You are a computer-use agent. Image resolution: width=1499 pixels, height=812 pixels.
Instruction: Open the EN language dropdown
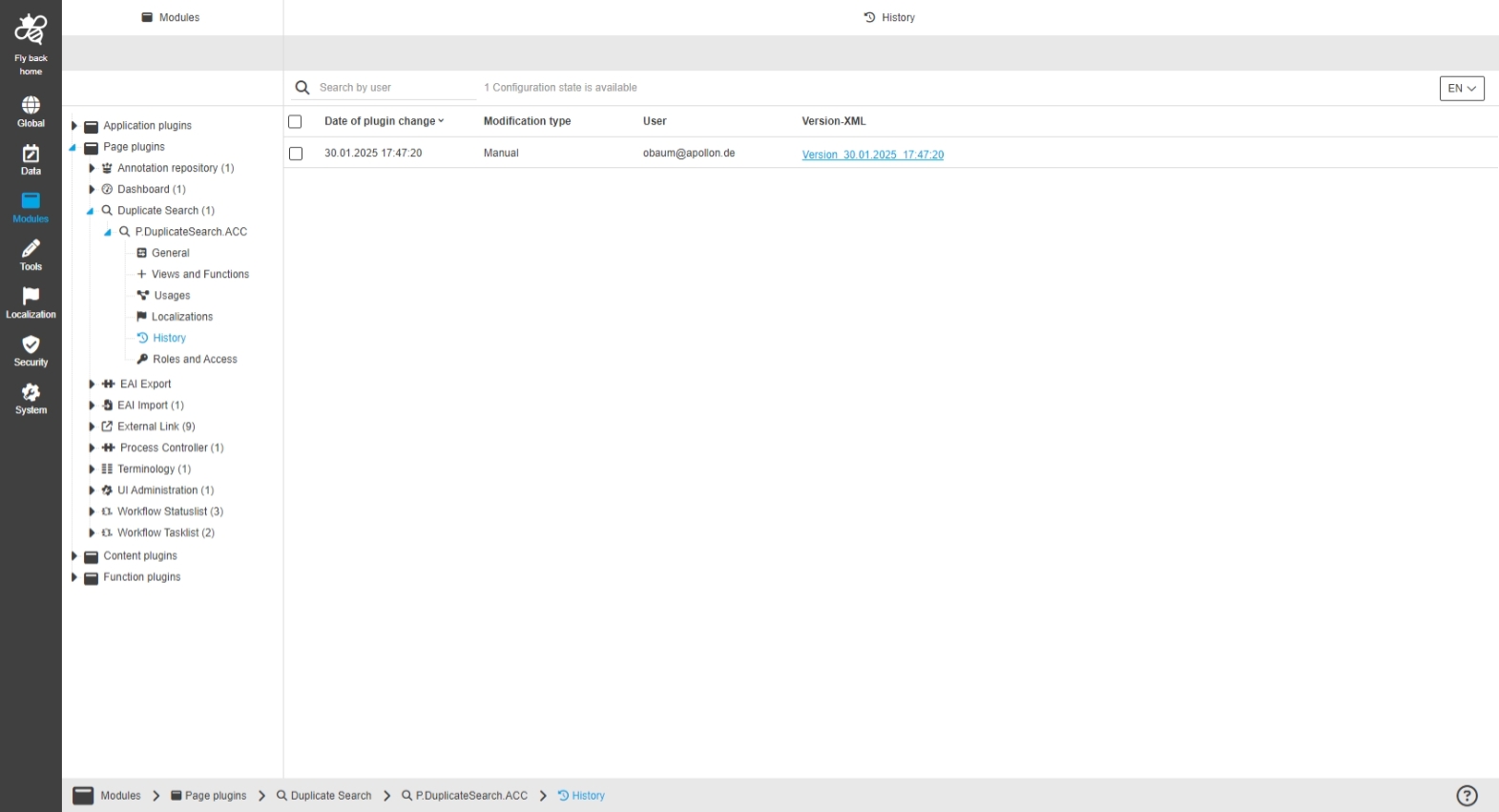1461,89
